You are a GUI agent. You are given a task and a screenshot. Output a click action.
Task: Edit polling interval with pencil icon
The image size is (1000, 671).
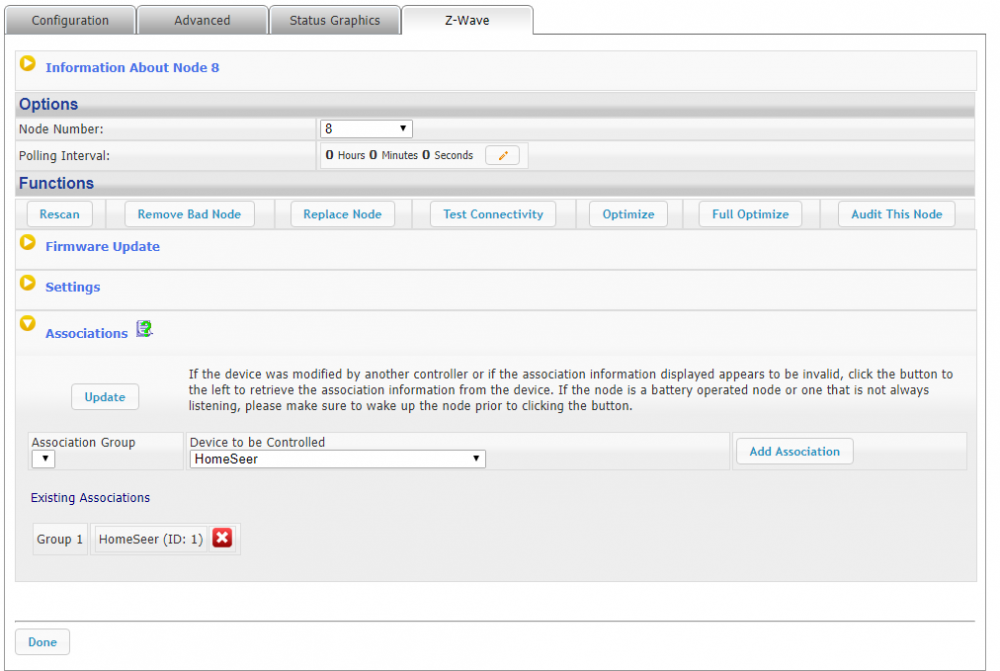[x=503, y=155]
